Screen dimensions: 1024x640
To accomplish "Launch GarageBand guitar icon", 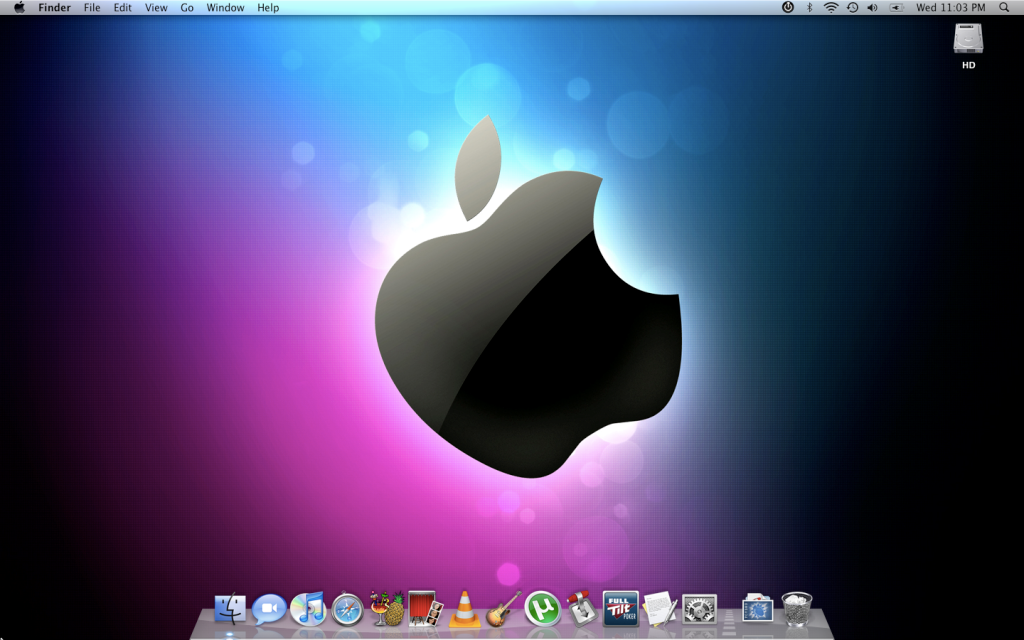I will click(x=504, y=609).
